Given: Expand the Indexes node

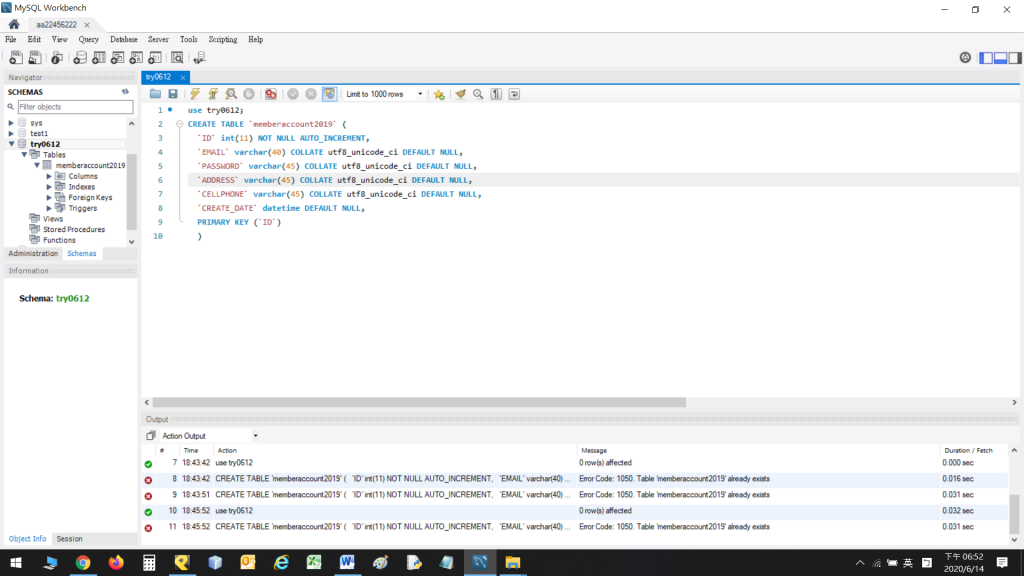Looking at the screenshot, I should [49, 187].
